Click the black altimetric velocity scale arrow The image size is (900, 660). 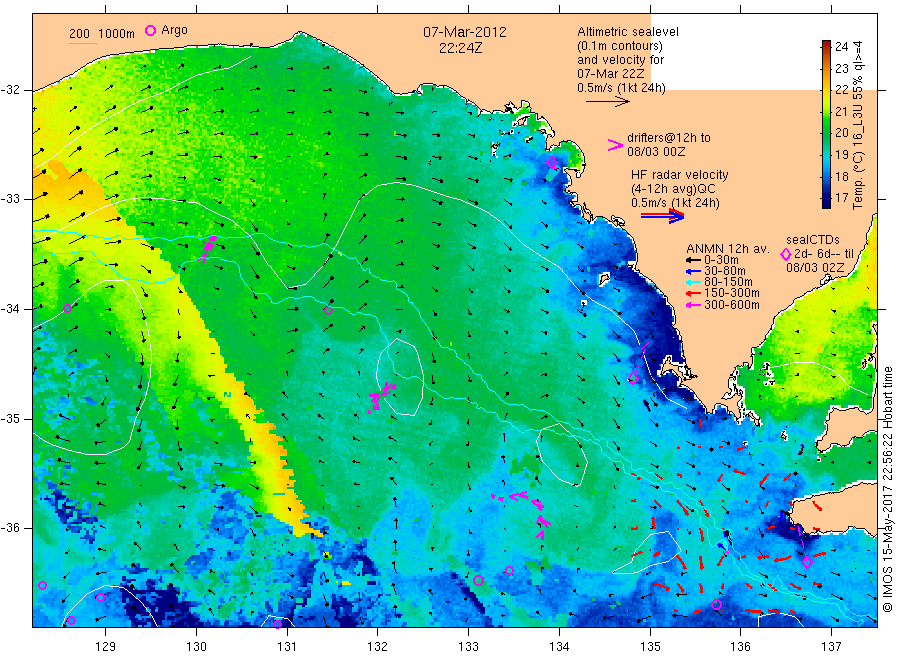tap(607, 102)
